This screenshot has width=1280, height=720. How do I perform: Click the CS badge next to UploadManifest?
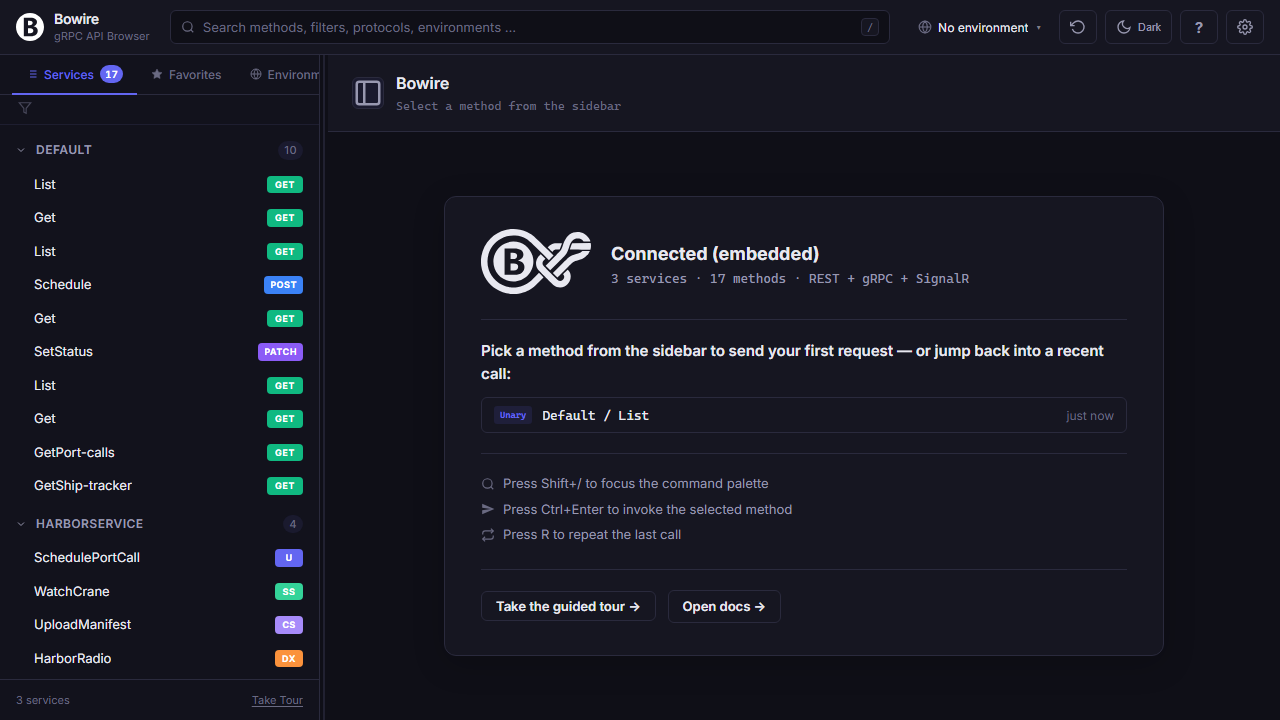point(289,625)
